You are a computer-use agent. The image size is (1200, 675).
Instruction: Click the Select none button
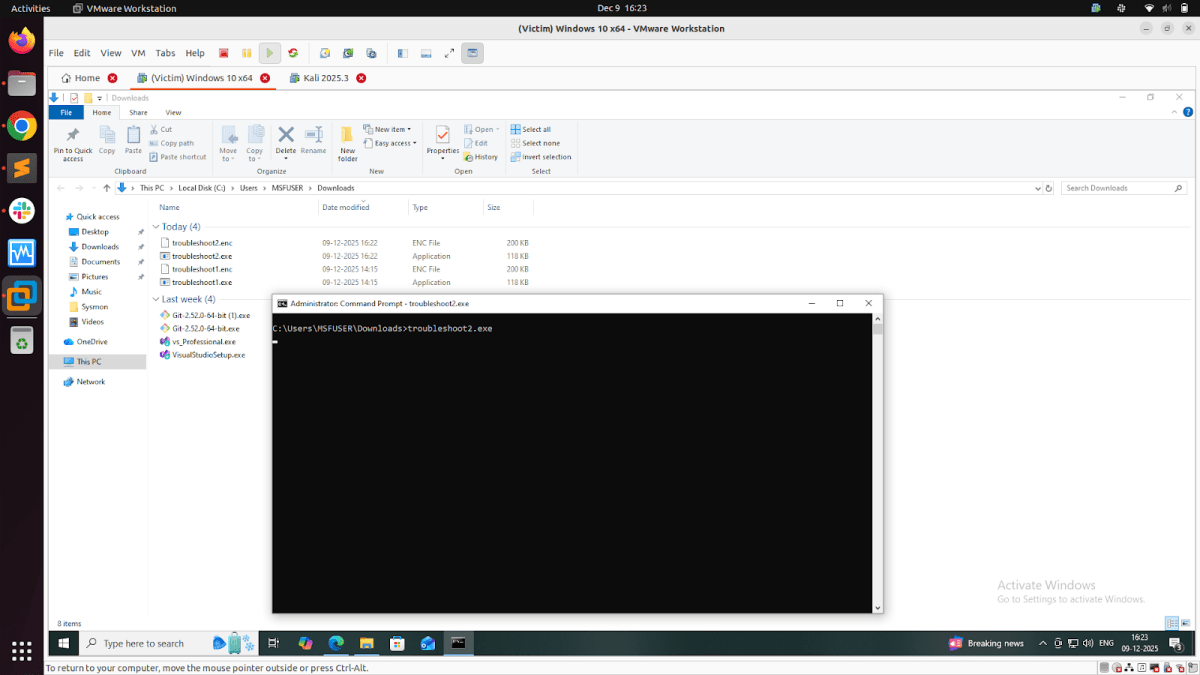[x=538, y=142]
